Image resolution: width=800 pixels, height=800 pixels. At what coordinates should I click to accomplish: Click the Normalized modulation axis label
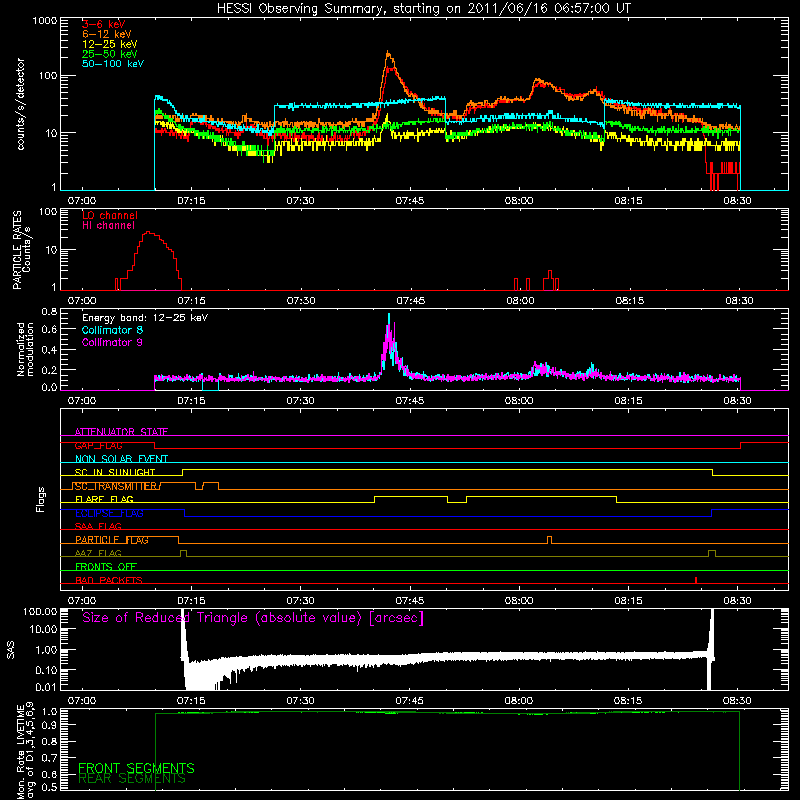(x=25, y=349)
